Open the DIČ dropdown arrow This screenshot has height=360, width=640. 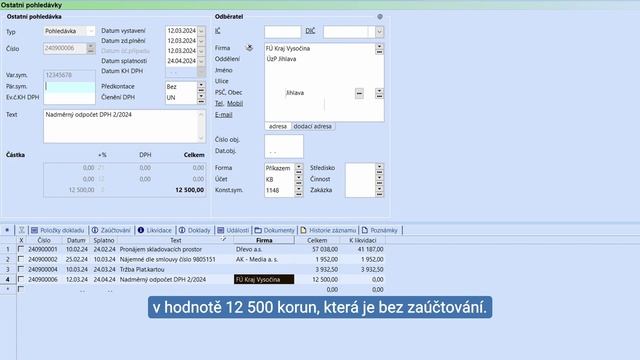(x=380, y=32)
